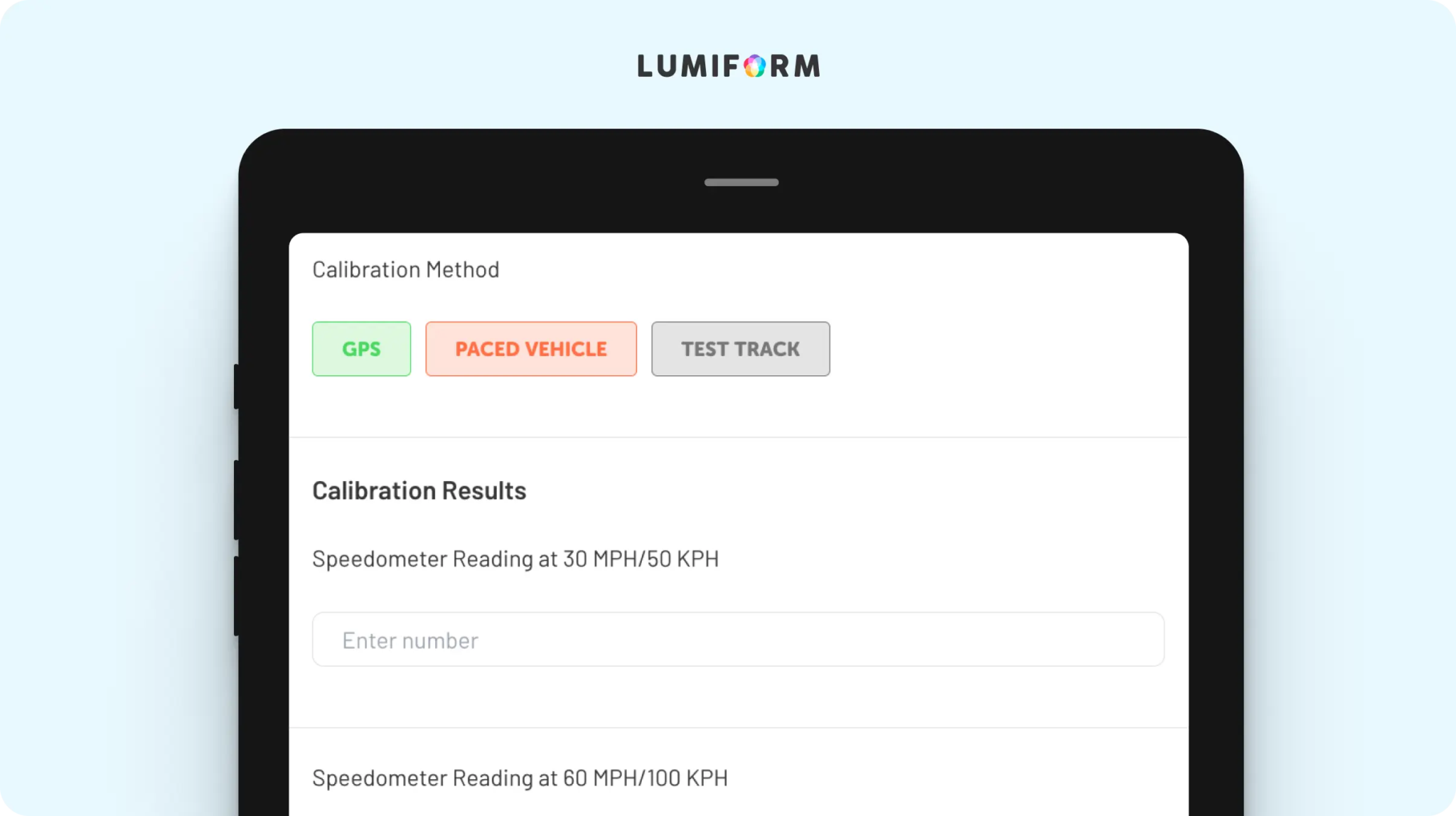The image size is (1456, 816).
Task: Click the Speedometer Reading at 30 MPH/50 KPH label
Action: 515,559
